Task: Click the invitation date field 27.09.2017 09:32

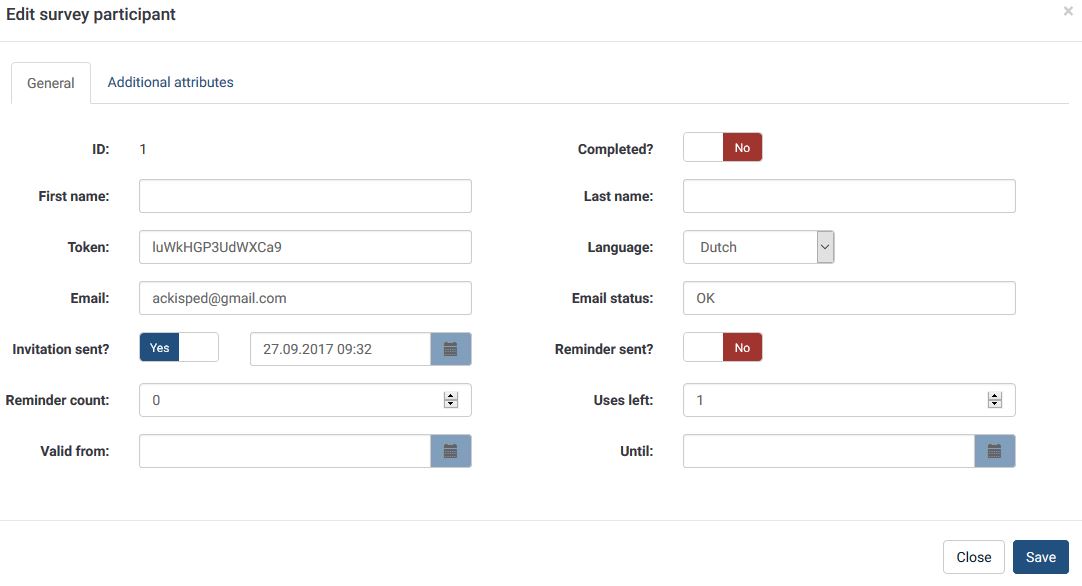Action: (x=340, y=349)
